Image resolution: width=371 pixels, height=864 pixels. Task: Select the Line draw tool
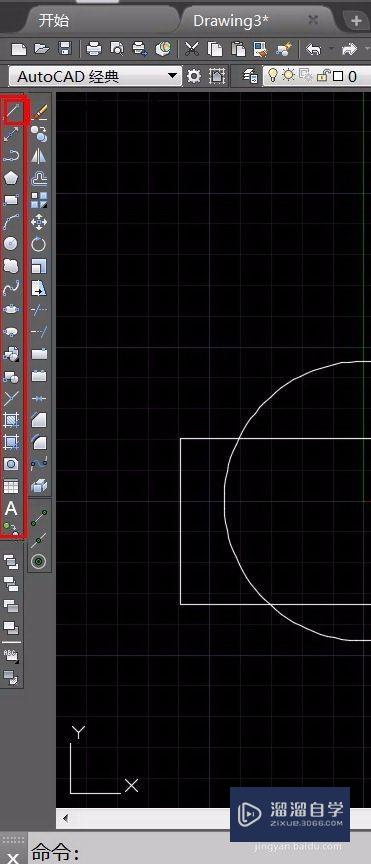(12, 112)
